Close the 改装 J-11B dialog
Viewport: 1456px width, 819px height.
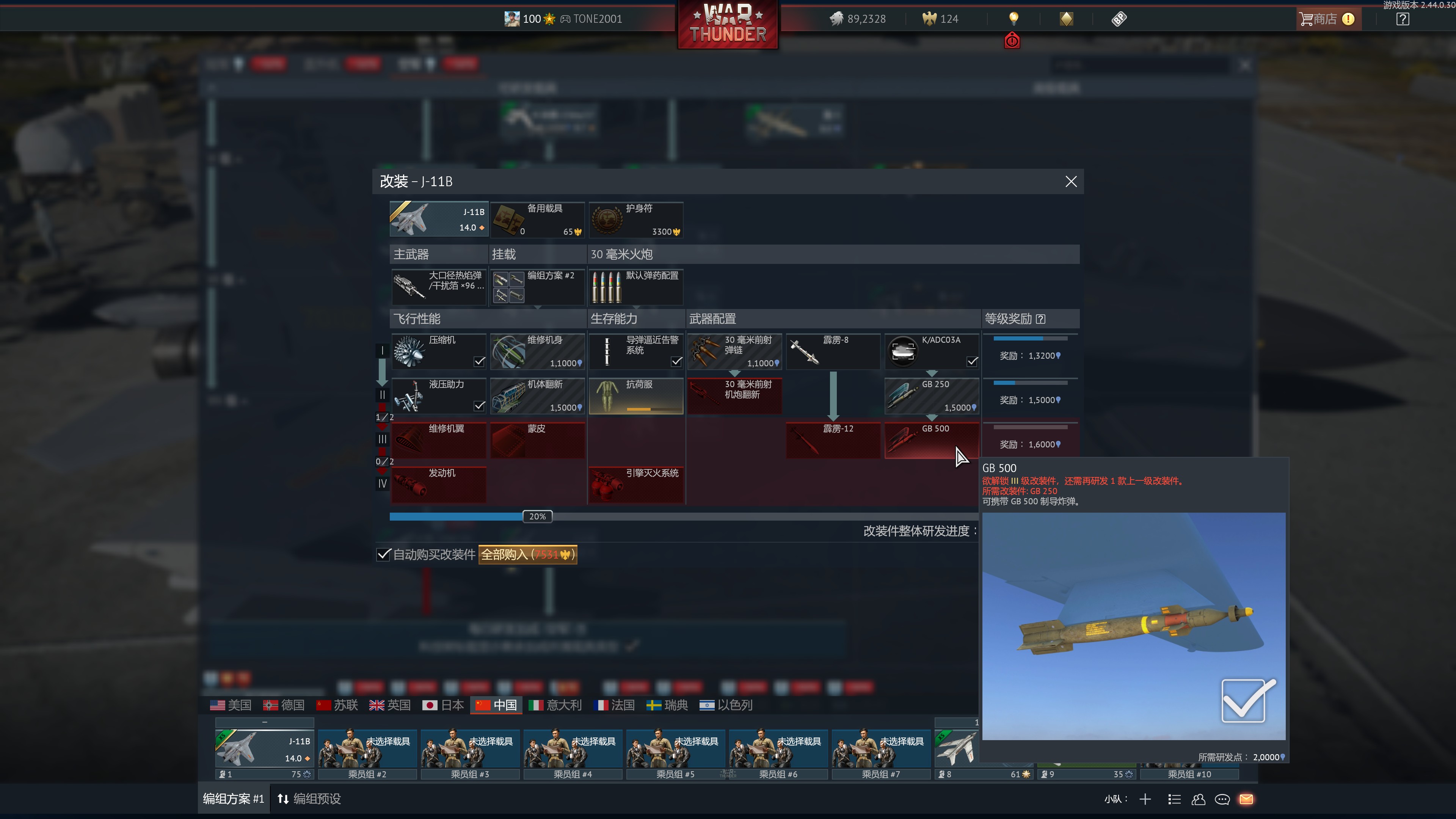1070,181
